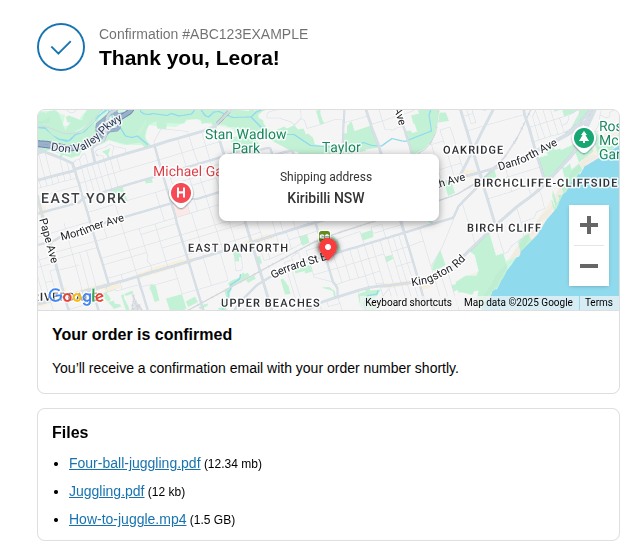Image resolution: width=636 pixels, height=548 pixels.
Task: Click the Google logo on map
Action: (77, 297)
